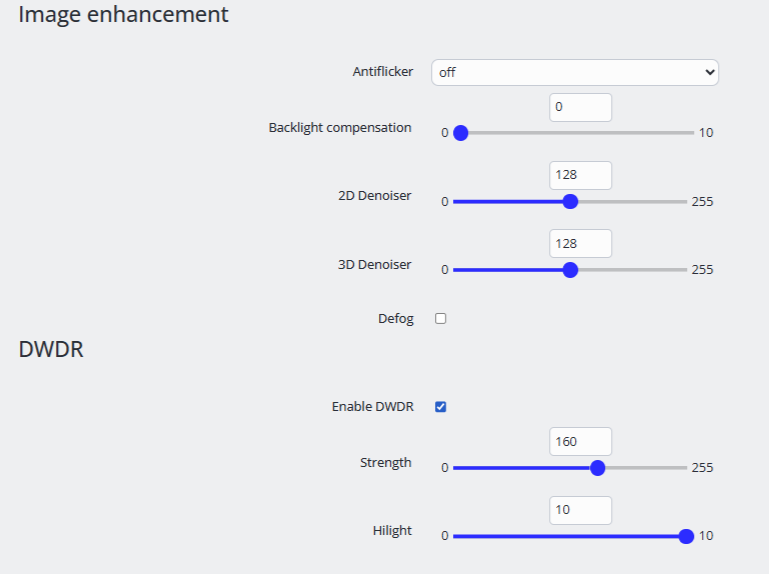Open the Antiflicker dropdown
This screenshot has height=574, width=769.
(x=575, y=72)
